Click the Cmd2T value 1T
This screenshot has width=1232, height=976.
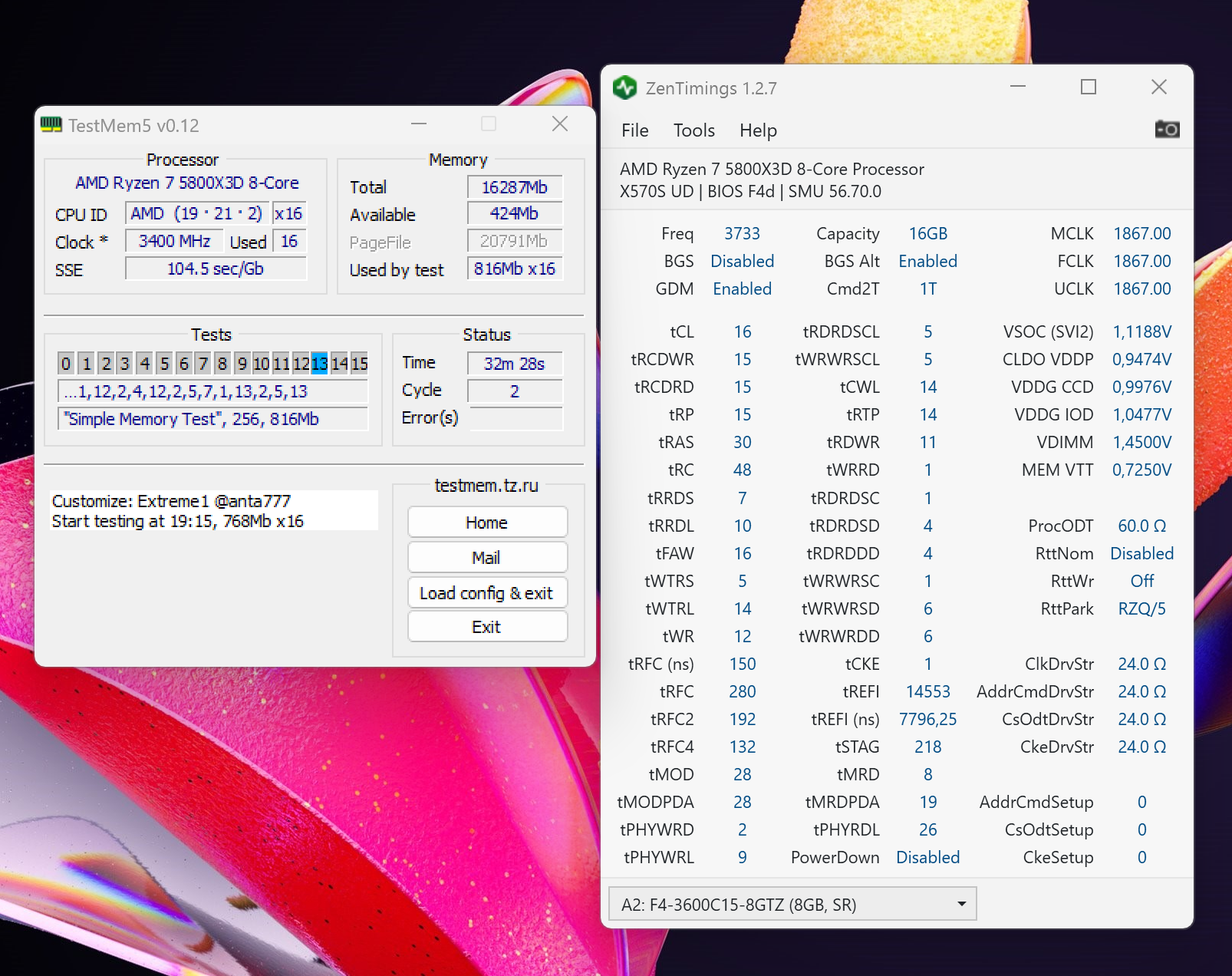(x=928, y=289)
